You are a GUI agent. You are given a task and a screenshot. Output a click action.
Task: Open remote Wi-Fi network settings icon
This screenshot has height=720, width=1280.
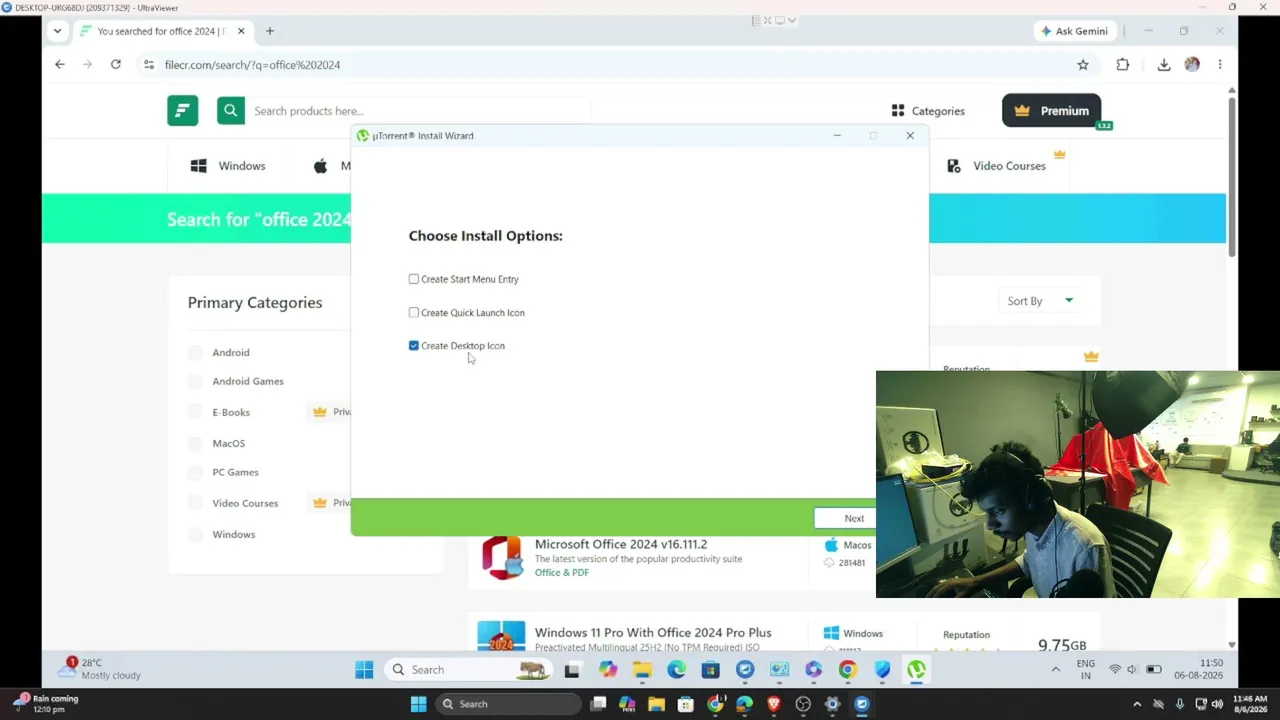(1115, 670)
